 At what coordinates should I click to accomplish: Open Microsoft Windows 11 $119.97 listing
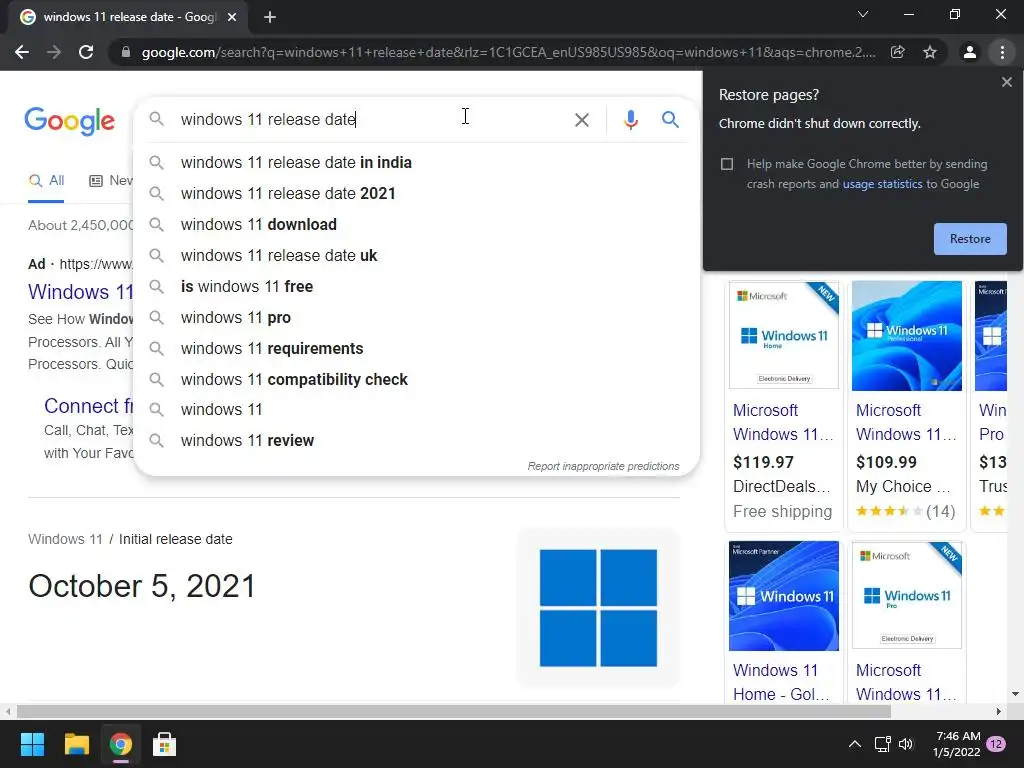tap(783, 423)
